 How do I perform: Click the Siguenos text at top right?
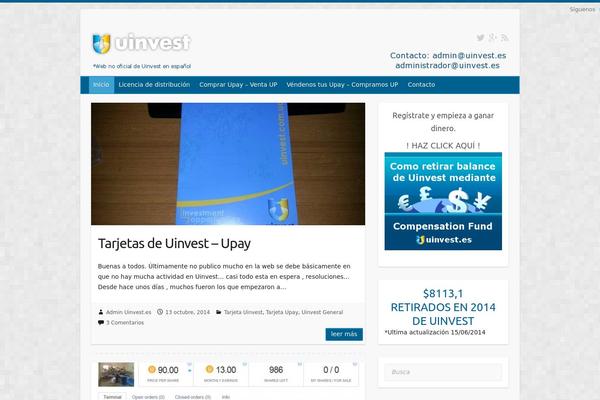pyautogui.click(x=582, y=10)
